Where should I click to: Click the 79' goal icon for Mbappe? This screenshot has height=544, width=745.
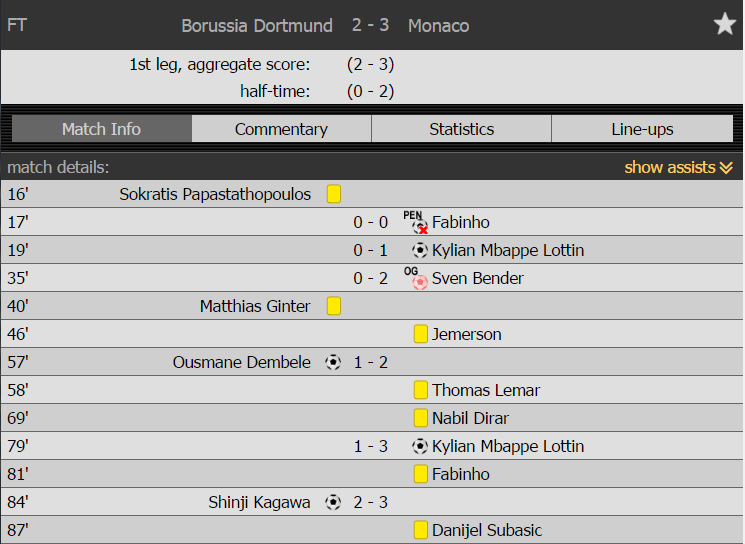(x=420, y=446)
